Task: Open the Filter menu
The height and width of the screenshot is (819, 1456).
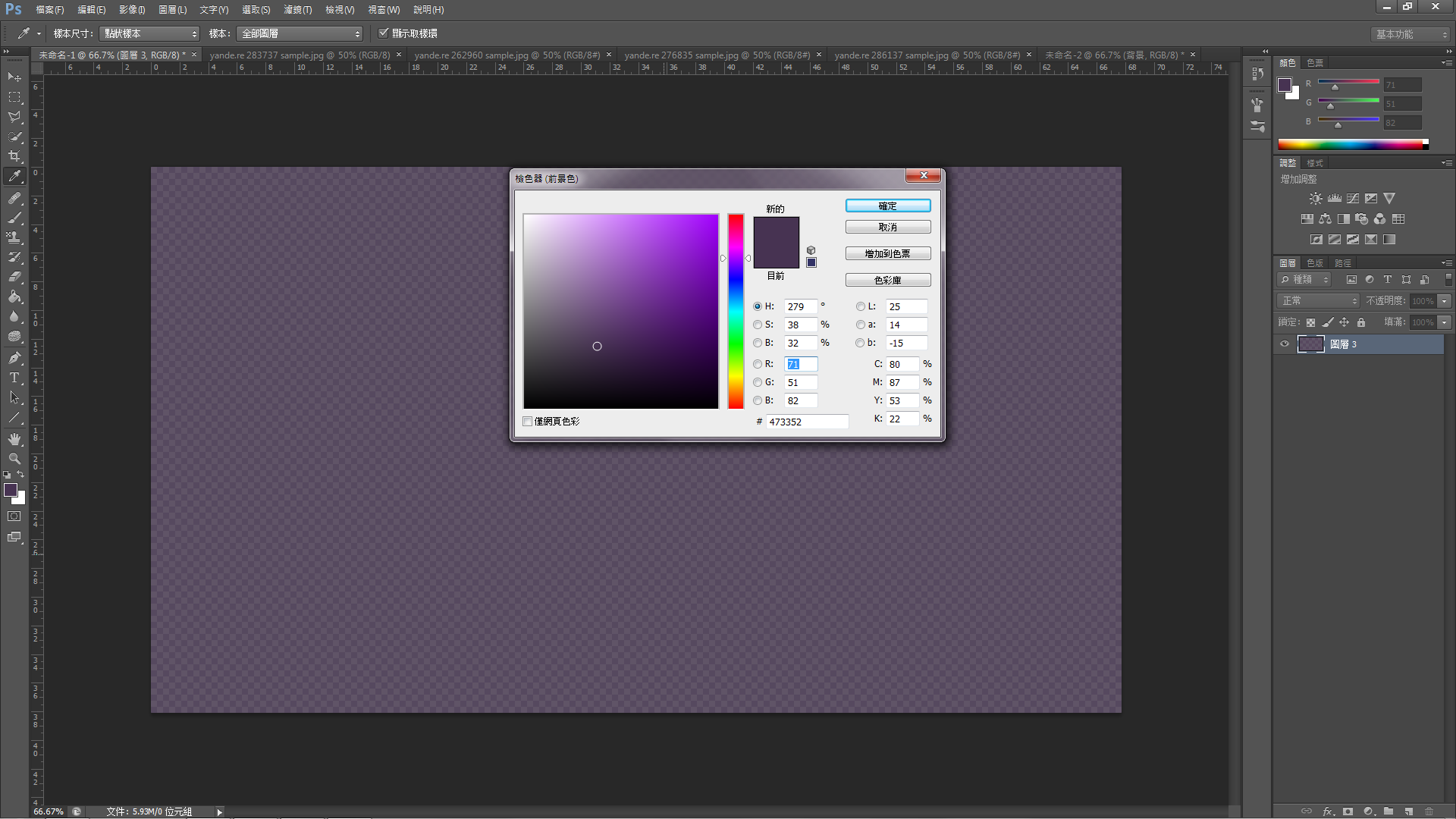Action: pyautogui.click(x=297, y=10)
